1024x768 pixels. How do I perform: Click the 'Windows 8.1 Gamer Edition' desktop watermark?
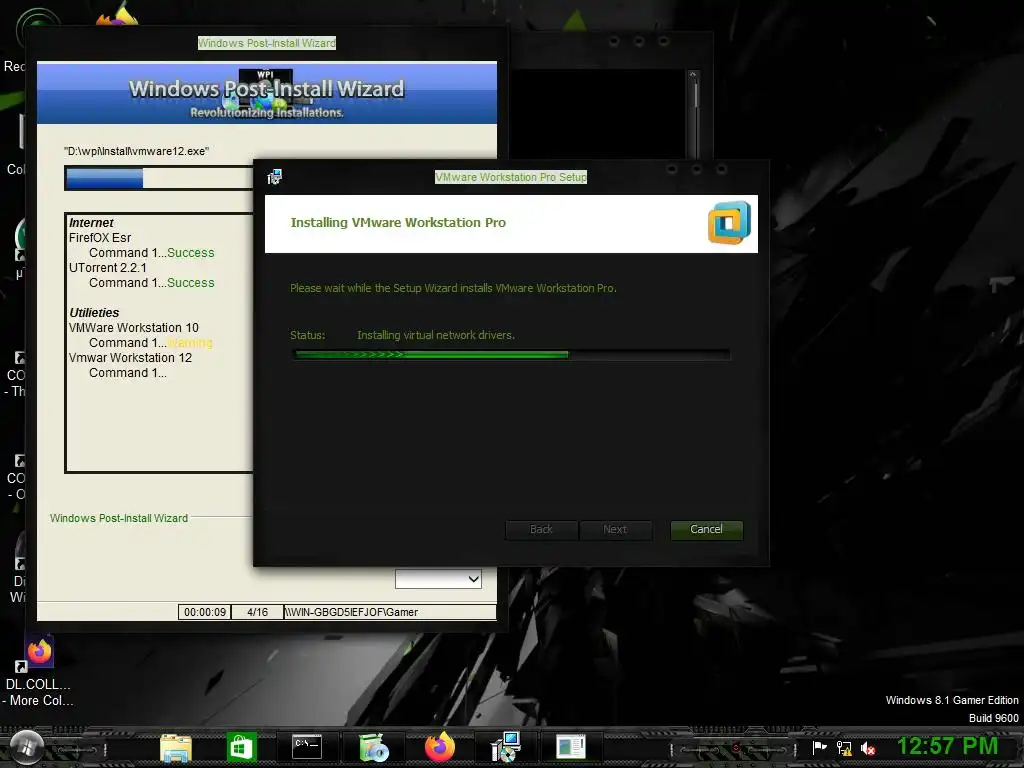coord(952,700)
